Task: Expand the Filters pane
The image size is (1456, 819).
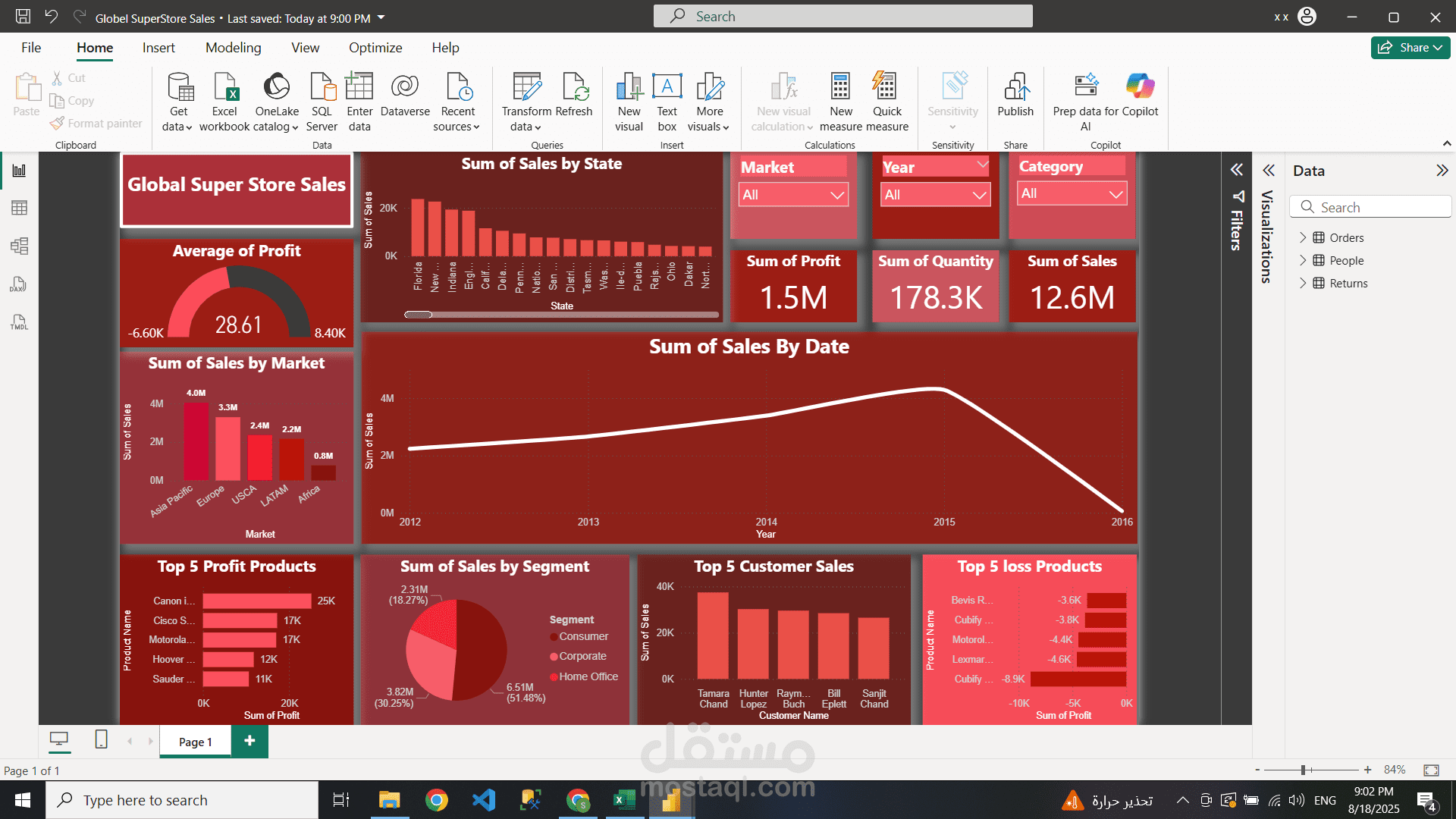Action: 1237,170
